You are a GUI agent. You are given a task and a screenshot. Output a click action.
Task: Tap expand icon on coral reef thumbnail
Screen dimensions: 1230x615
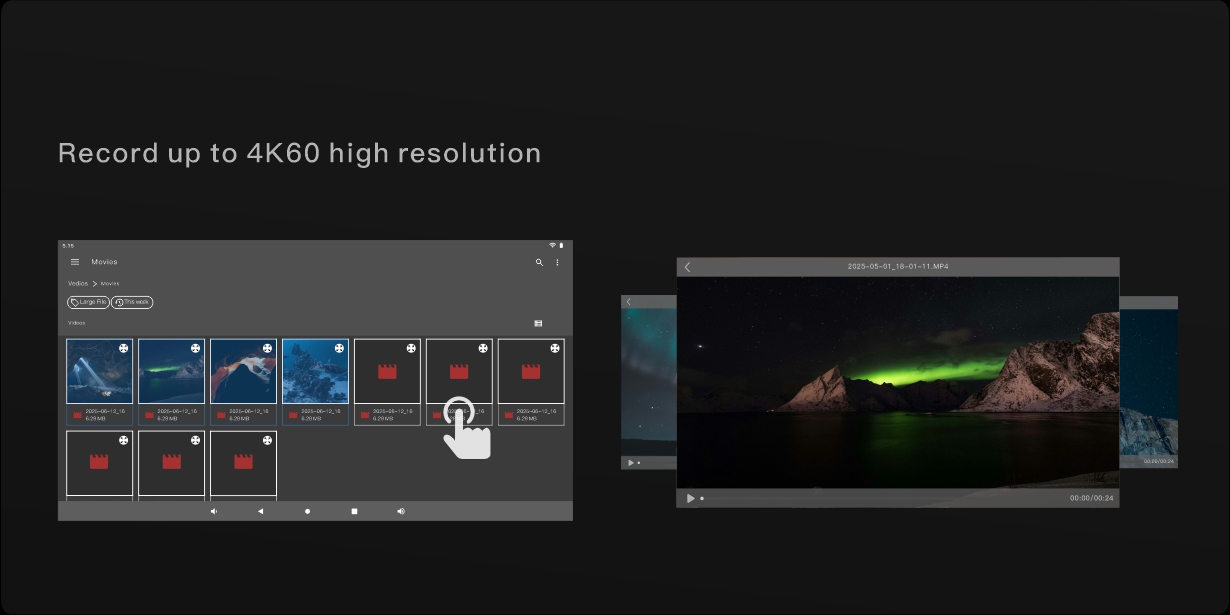point(339,348)
